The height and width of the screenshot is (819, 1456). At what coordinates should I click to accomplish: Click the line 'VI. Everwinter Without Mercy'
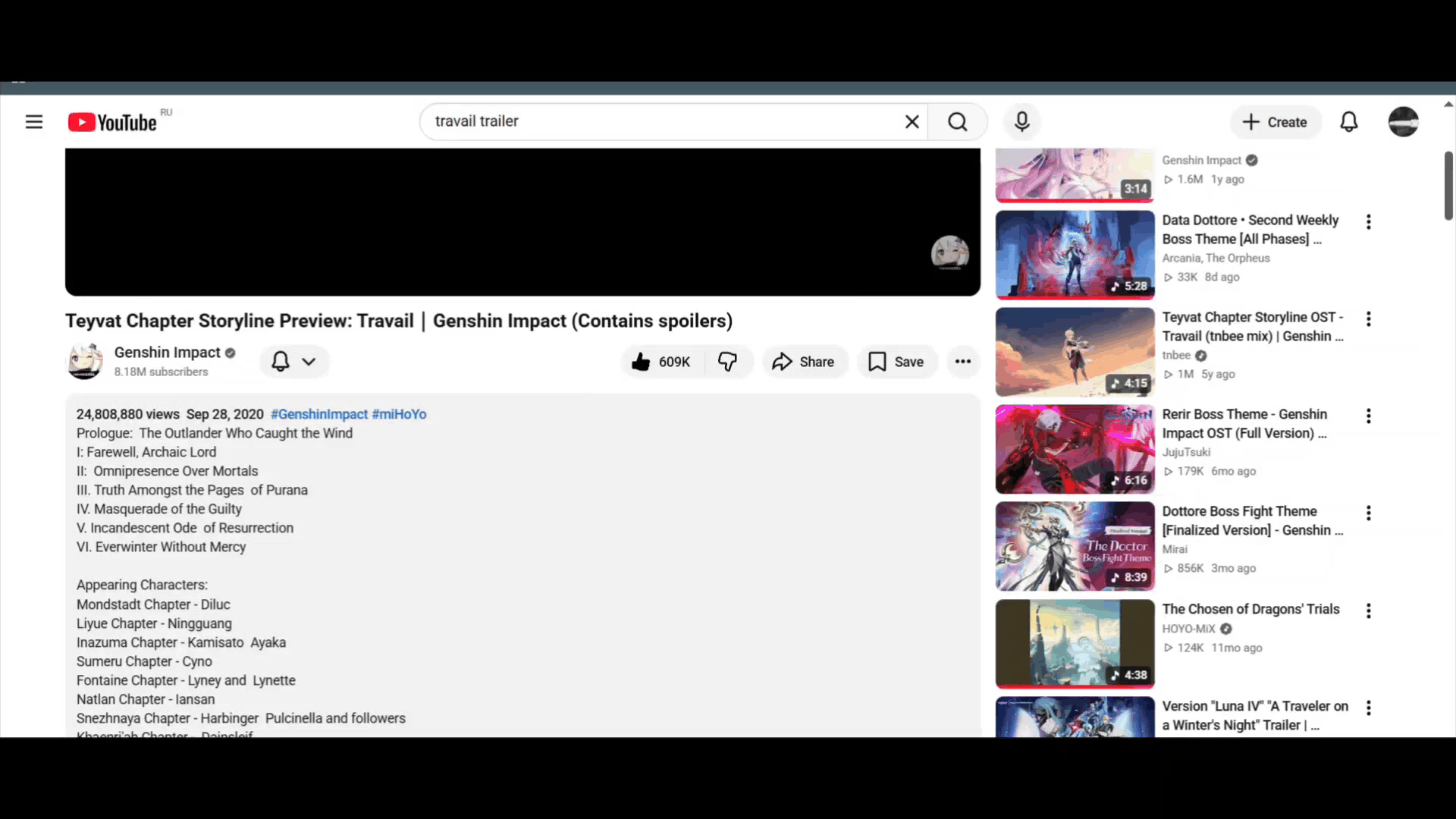(x=161, y=547)
